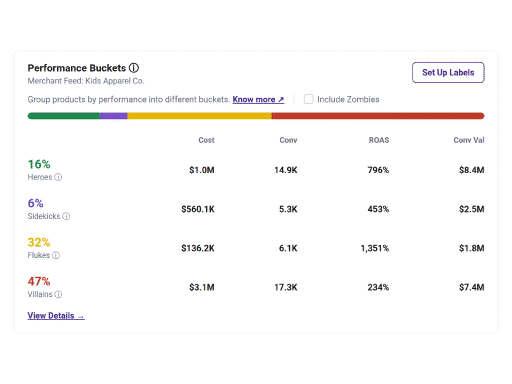The width and height of the screenshot is (512, 384).
Task: Click Sidekicks ROAS value 453%
Action: point(378,209)
